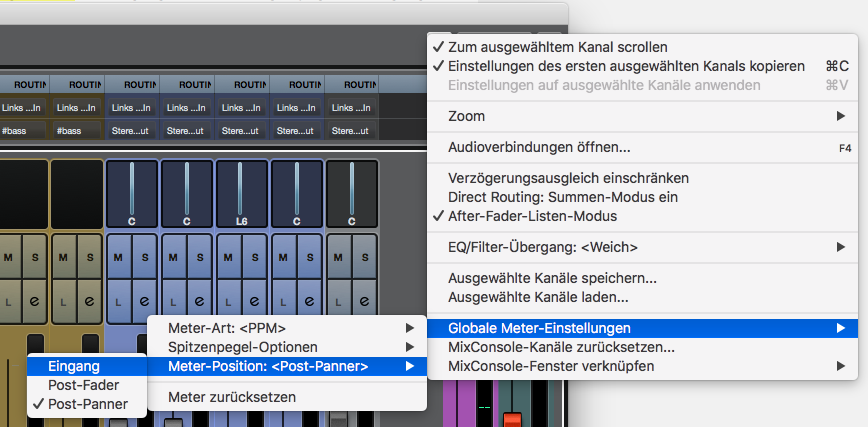Image resolution: width=868 pixels, height=427 pixels.
Task: Expand 'EQ/Filter-Übergang: <Weich>' submenu
Action: tap(642, 247)
